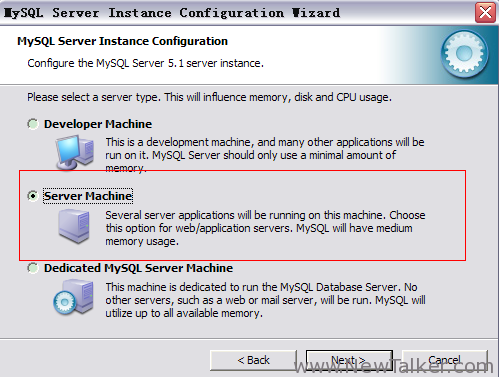Click the 'MySQL Server Instance Configuration' heading

(x=122, y=41)
